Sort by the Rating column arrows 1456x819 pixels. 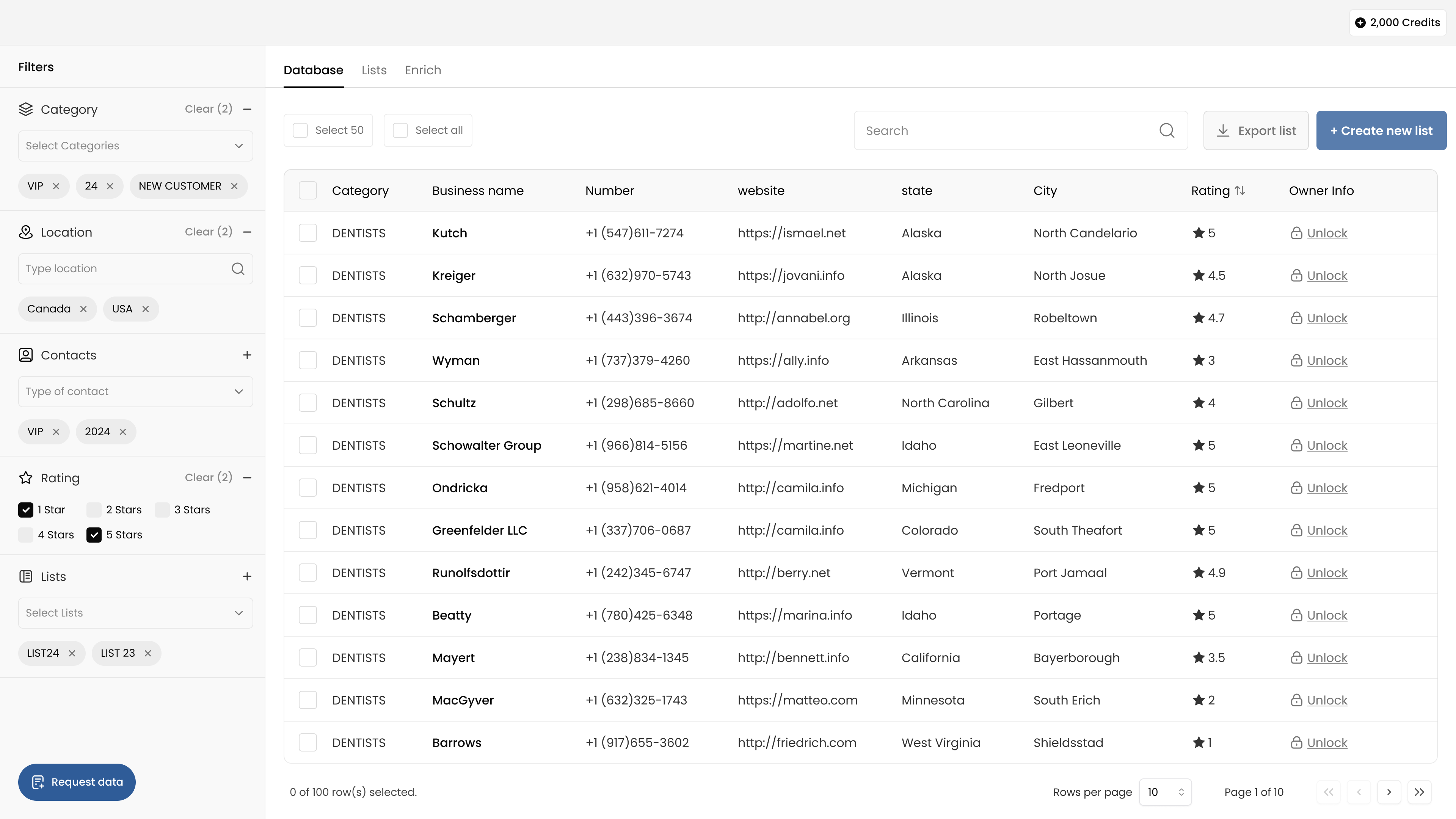click(1239, 190)
